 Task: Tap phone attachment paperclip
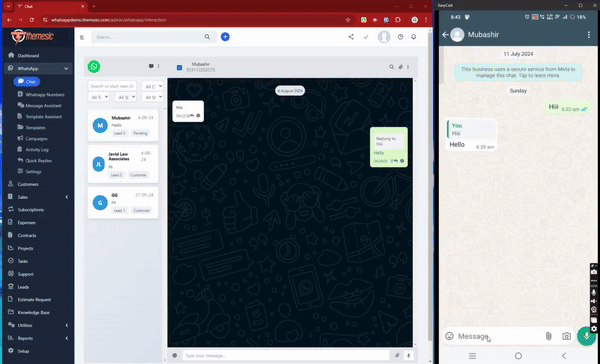(x=548, y=336)
